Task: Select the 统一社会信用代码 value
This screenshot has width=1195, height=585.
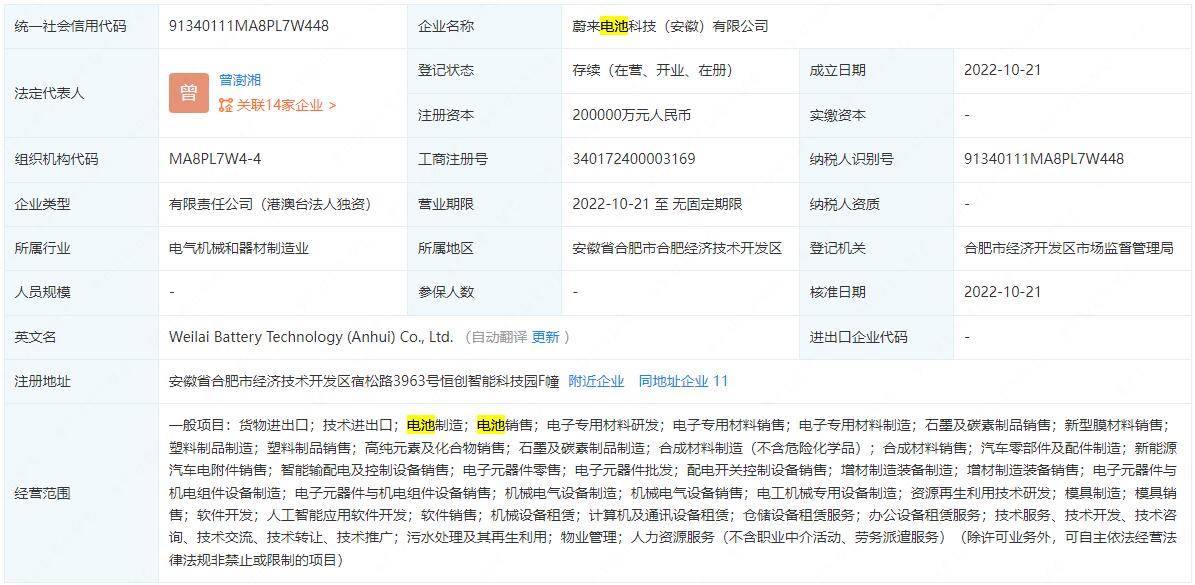Action: pos(249,26)
